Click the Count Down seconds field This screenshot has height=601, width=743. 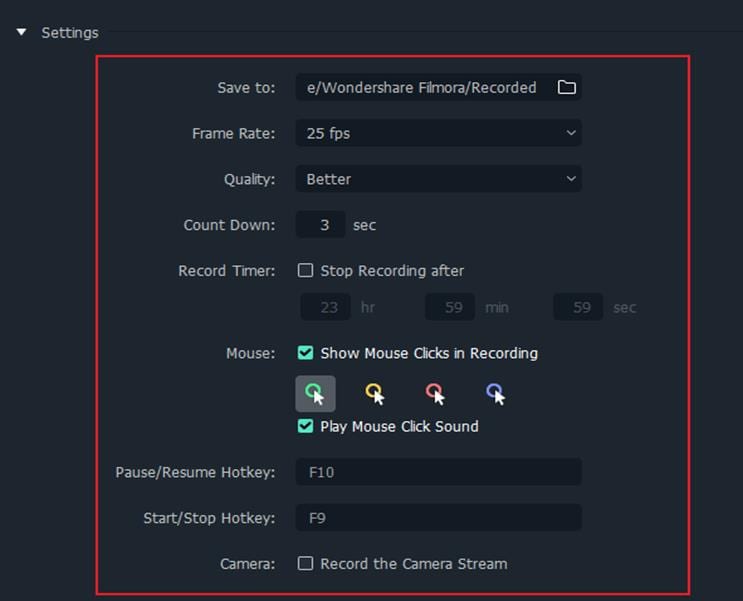coord(321,225)
